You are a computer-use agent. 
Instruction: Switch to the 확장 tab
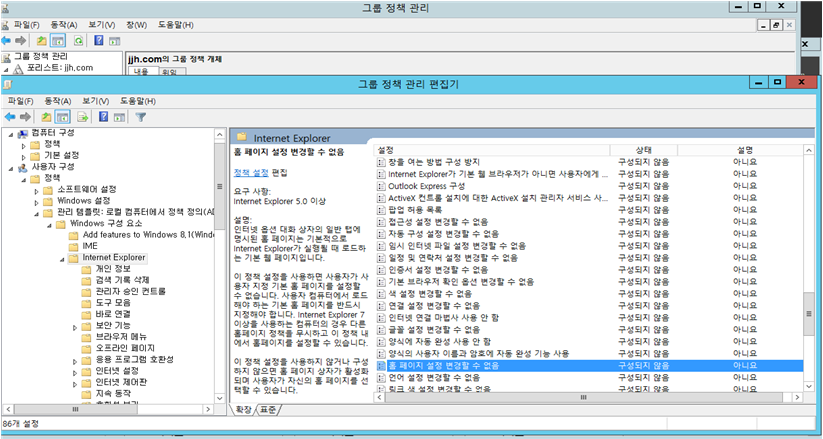(242, 410)
